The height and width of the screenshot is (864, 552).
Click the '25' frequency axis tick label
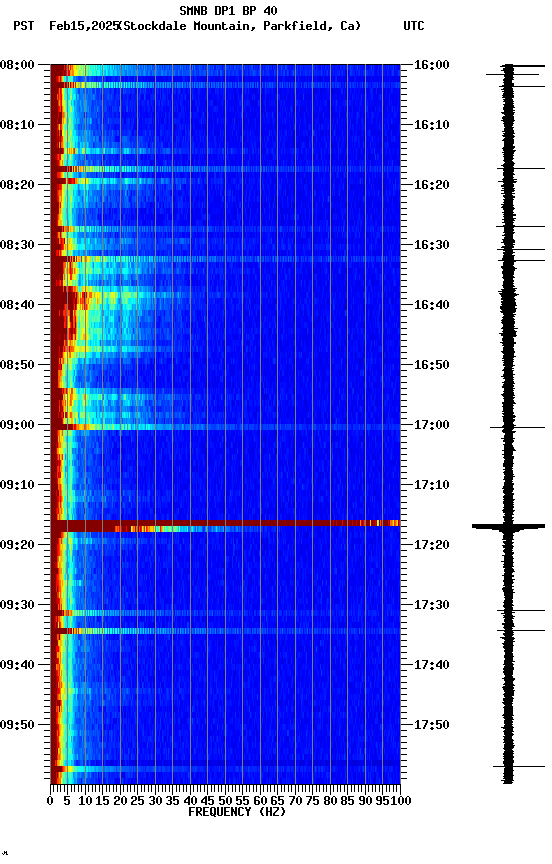(137, 801)
